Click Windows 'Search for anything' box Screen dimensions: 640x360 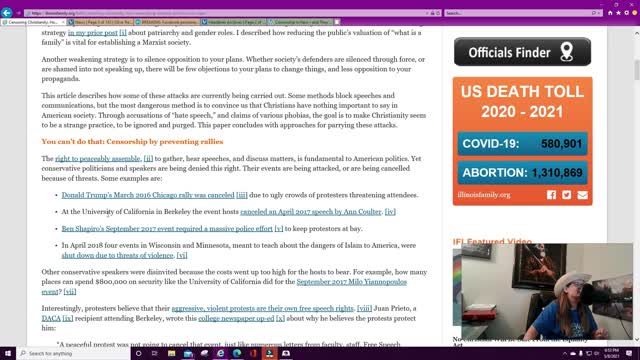click(73, 353)
